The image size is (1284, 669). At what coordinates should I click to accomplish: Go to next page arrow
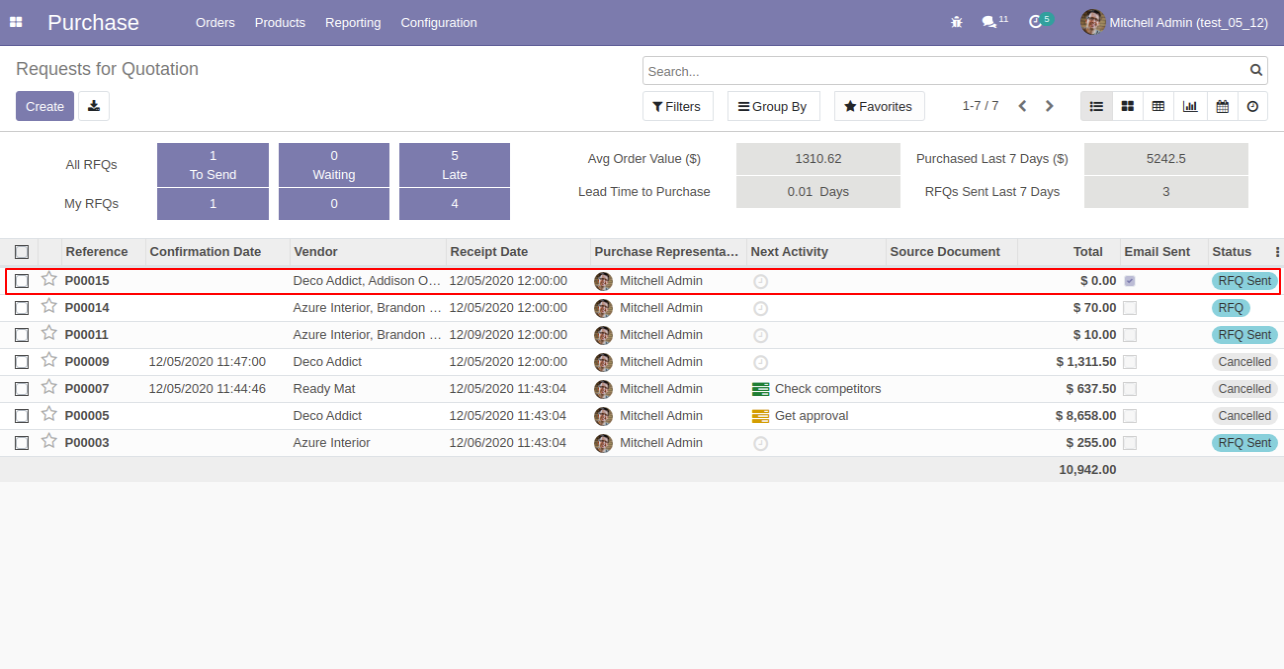(1049, 106)
